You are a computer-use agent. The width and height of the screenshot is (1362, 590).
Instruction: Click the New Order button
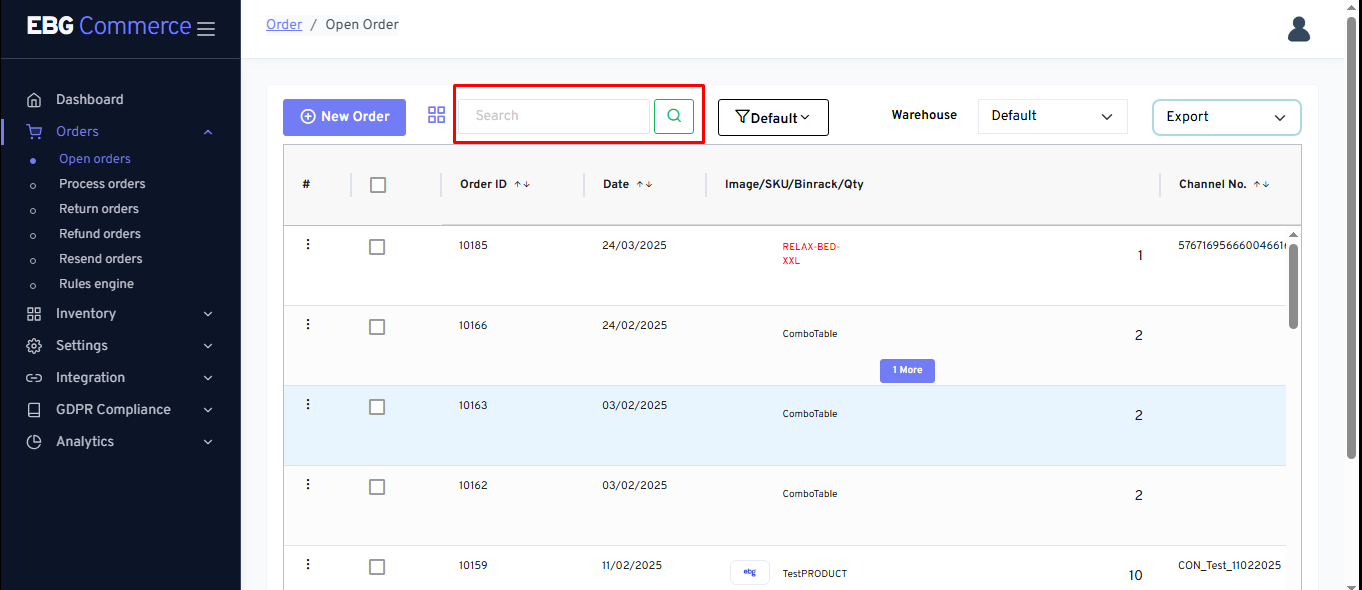(344, 117)
